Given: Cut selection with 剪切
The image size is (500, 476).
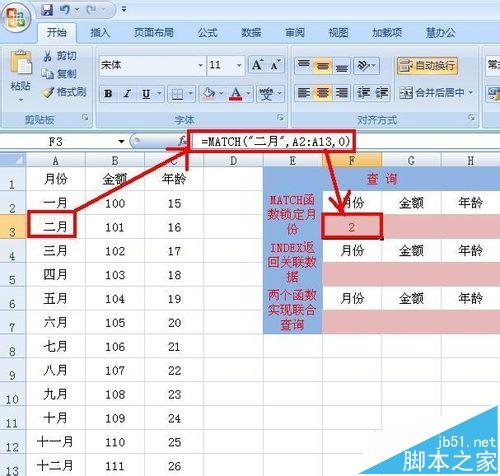Looking at the screenshot, I should tap(60, 56).
